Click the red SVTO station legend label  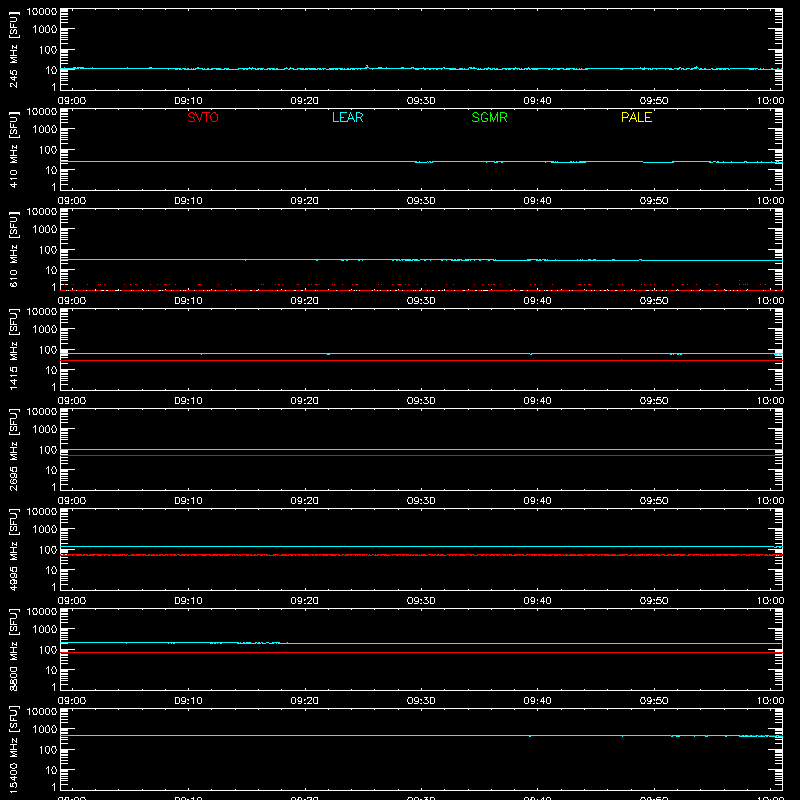[203, 117]
